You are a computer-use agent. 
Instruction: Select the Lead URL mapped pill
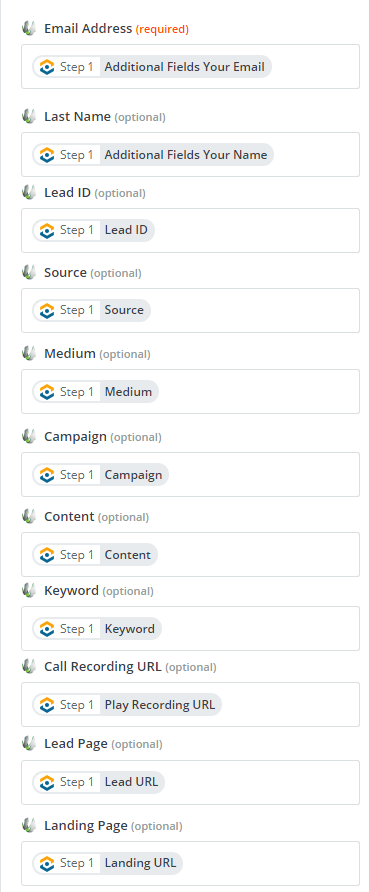click(98, 782)
